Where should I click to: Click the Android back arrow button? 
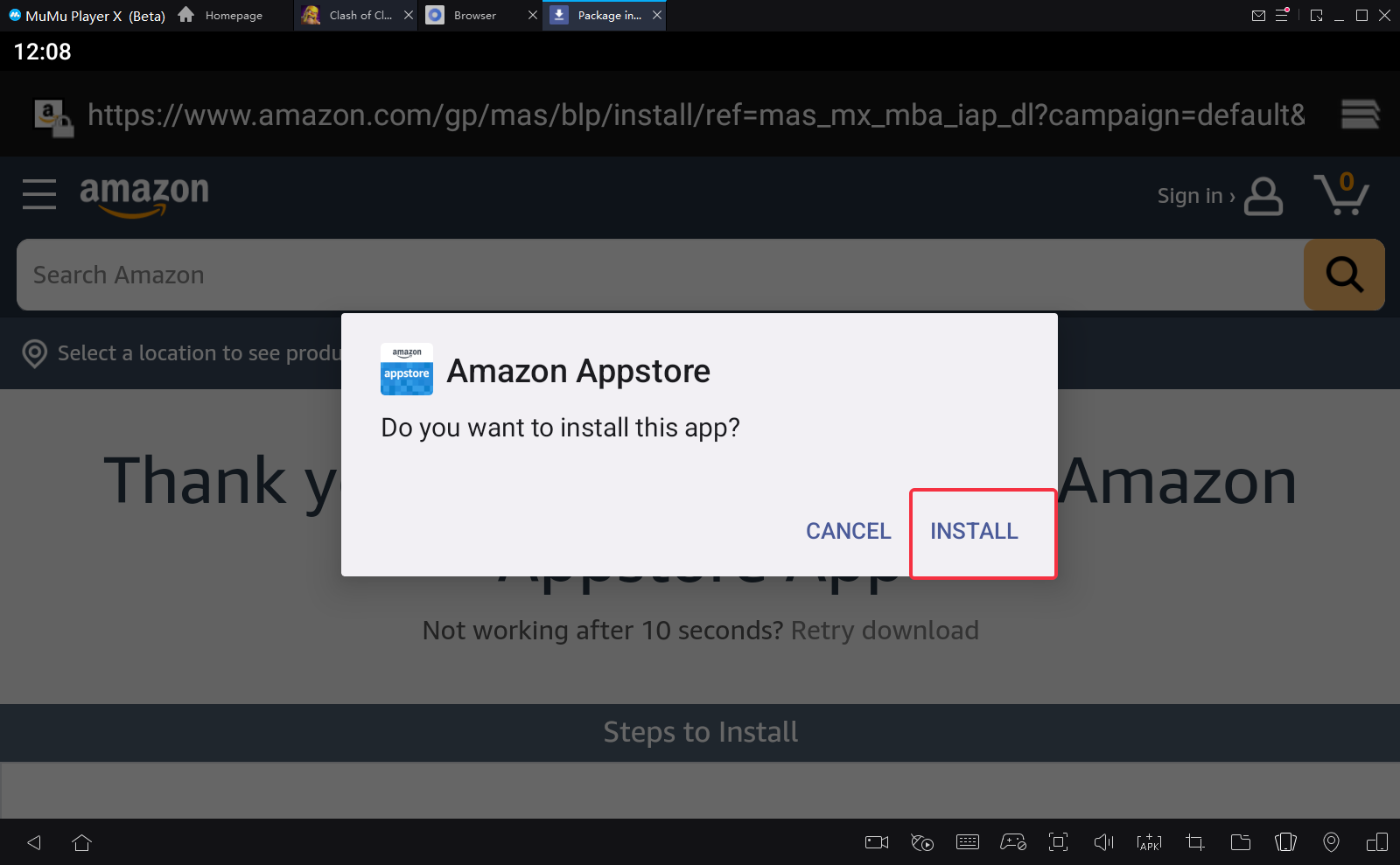[x=34, y=842]
